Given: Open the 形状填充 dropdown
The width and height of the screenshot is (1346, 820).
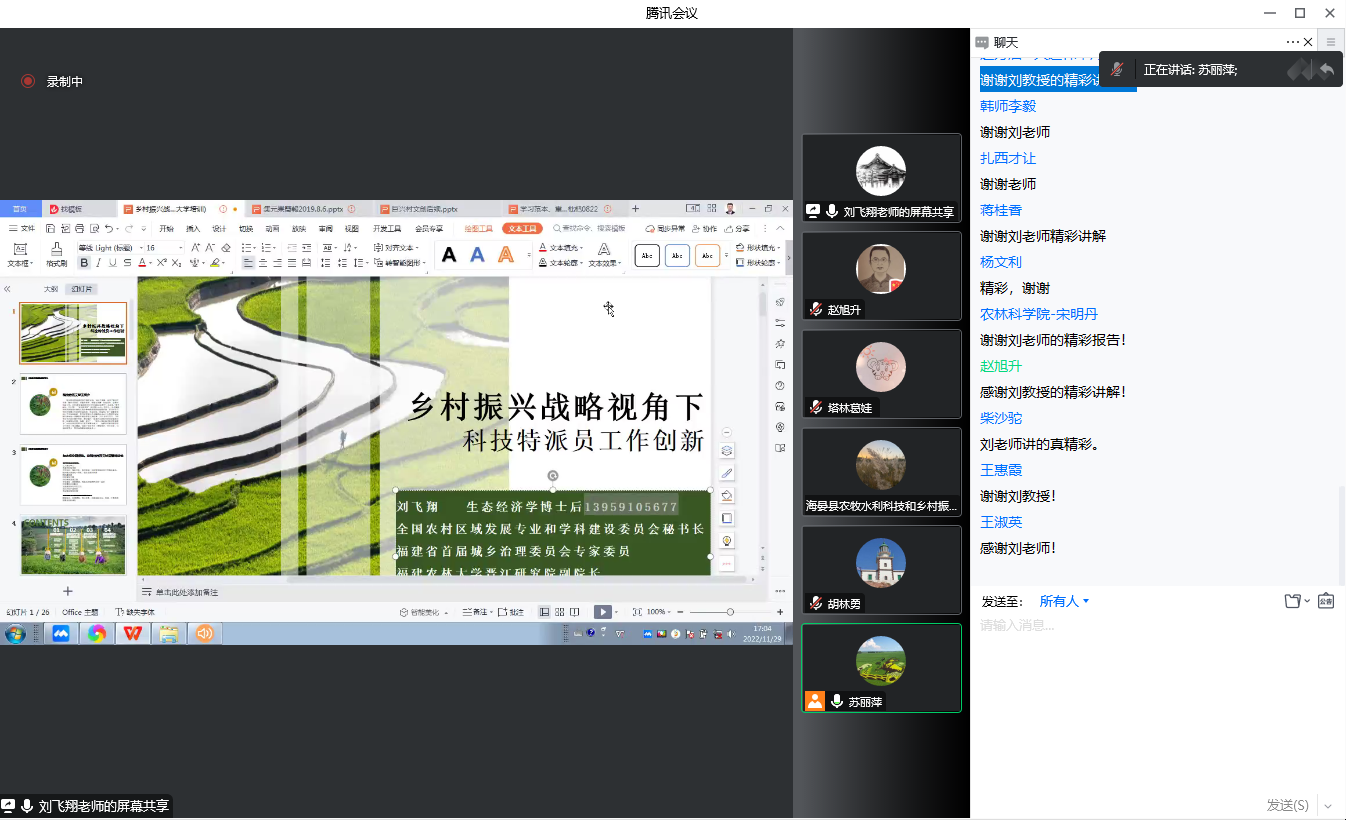Looking at the screenshot, I should coord(757,248).
